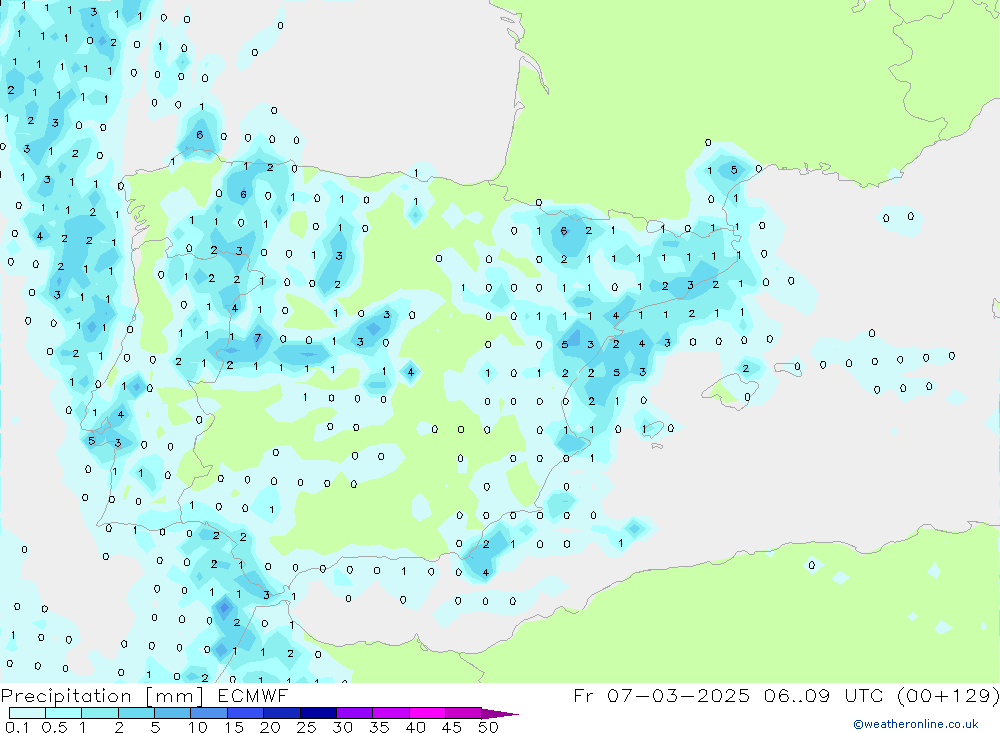Click the precipitation value "7" on the map
Screen dimensions: 1000x733
pyautogui.click(x=258, y=338)
